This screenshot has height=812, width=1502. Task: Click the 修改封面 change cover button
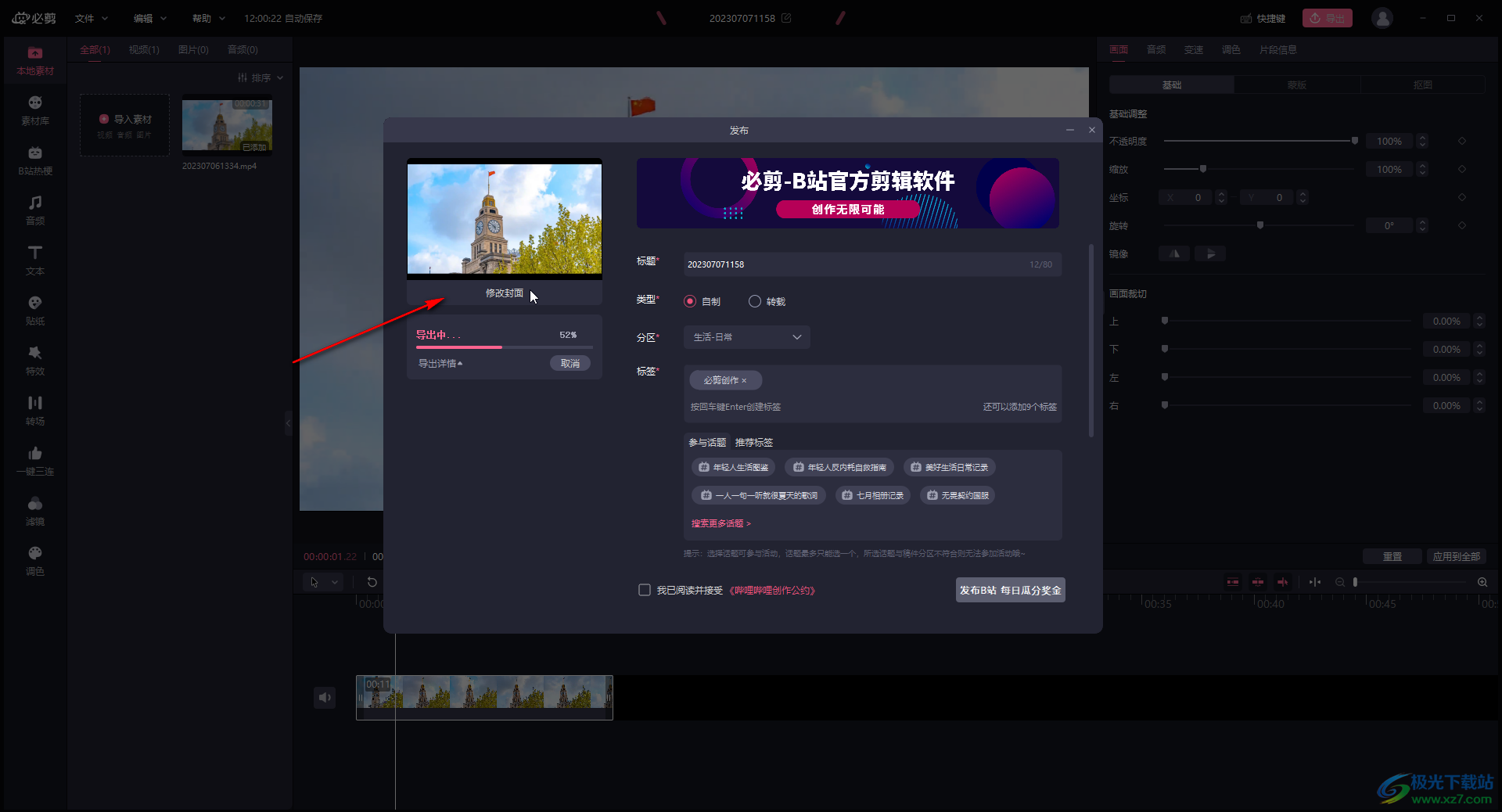point(505,293)
